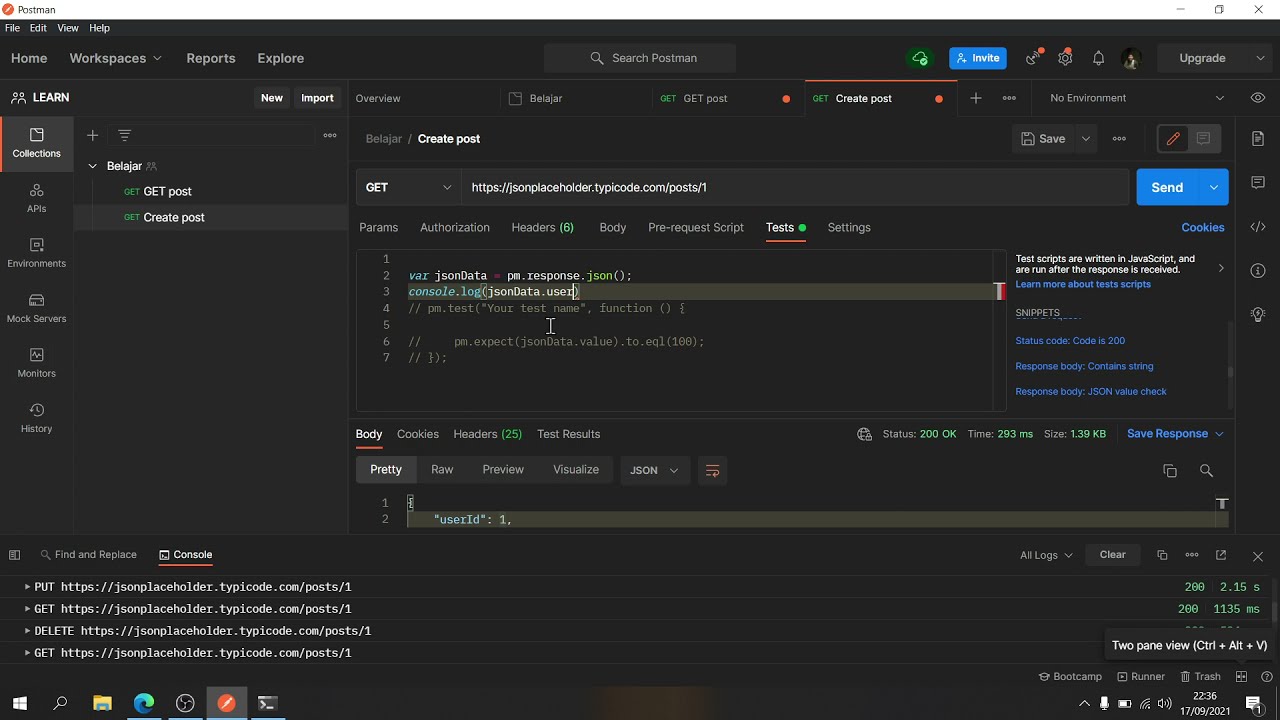The height and width of the screenshot is (720, 1280).
Task: Open console in new window icon
Action: tap(1221, 555)
